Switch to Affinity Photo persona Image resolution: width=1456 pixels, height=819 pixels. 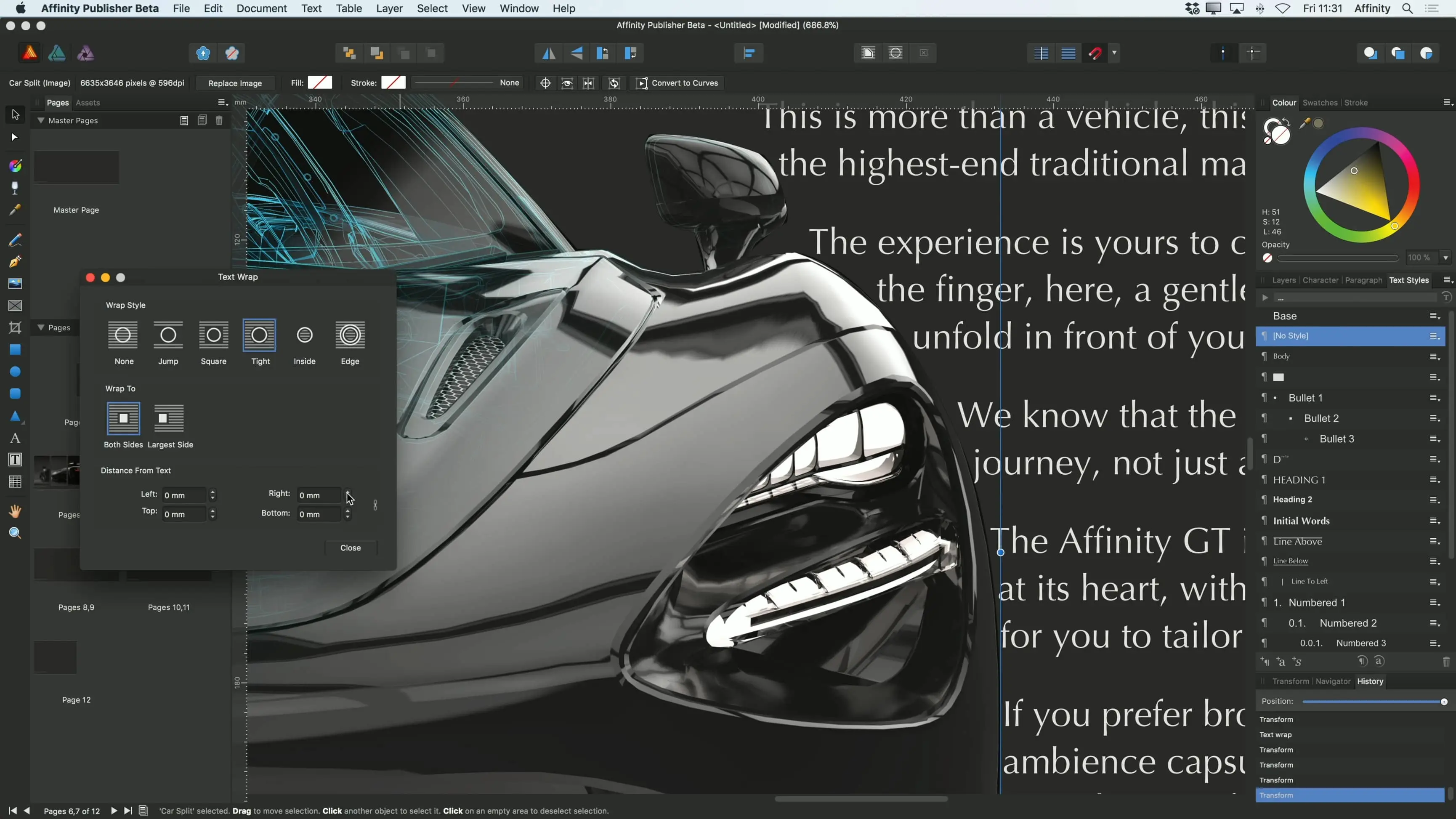point(85,53)
